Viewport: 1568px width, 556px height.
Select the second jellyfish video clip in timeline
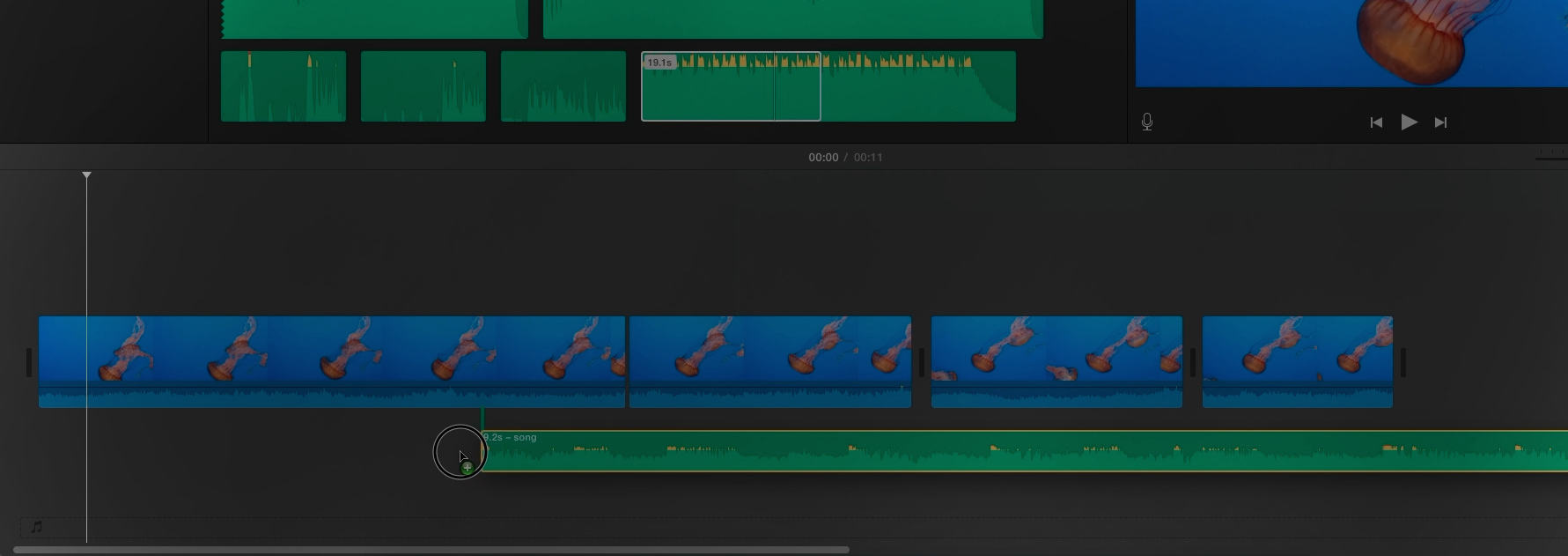tap(769, 361)
